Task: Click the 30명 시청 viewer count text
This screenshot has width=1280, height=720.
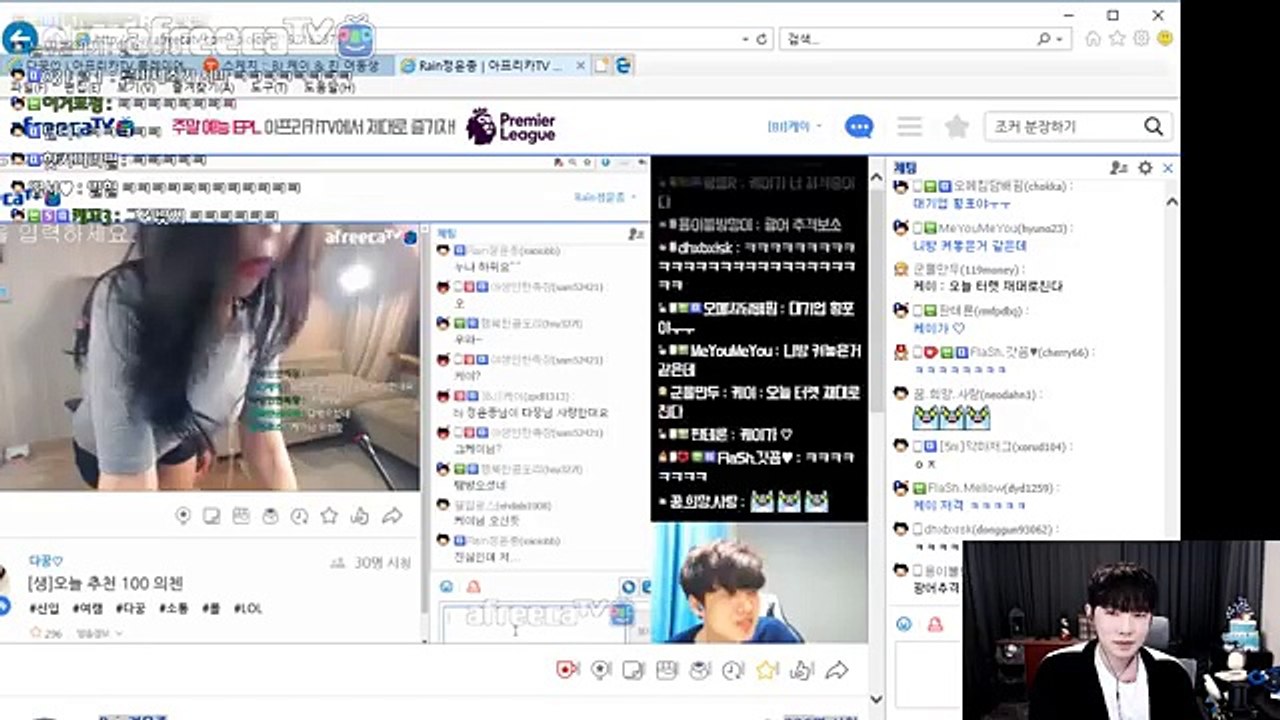Action: [x=382, y=563]
